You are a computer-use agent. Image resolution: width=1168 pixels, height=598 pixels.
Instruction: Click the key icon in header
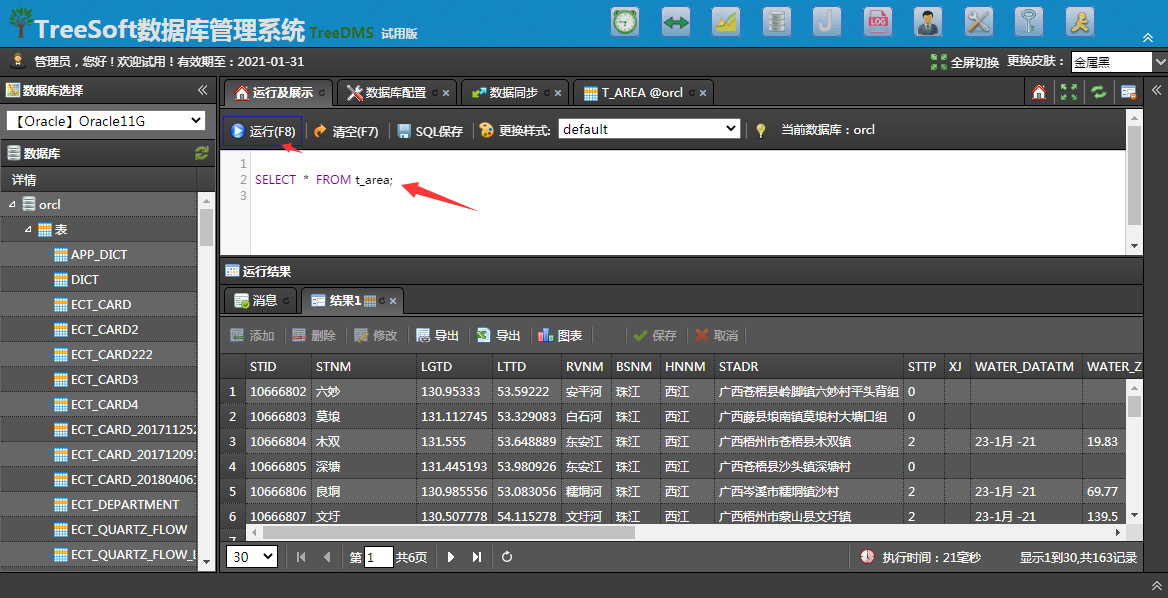coord(1029,22)
